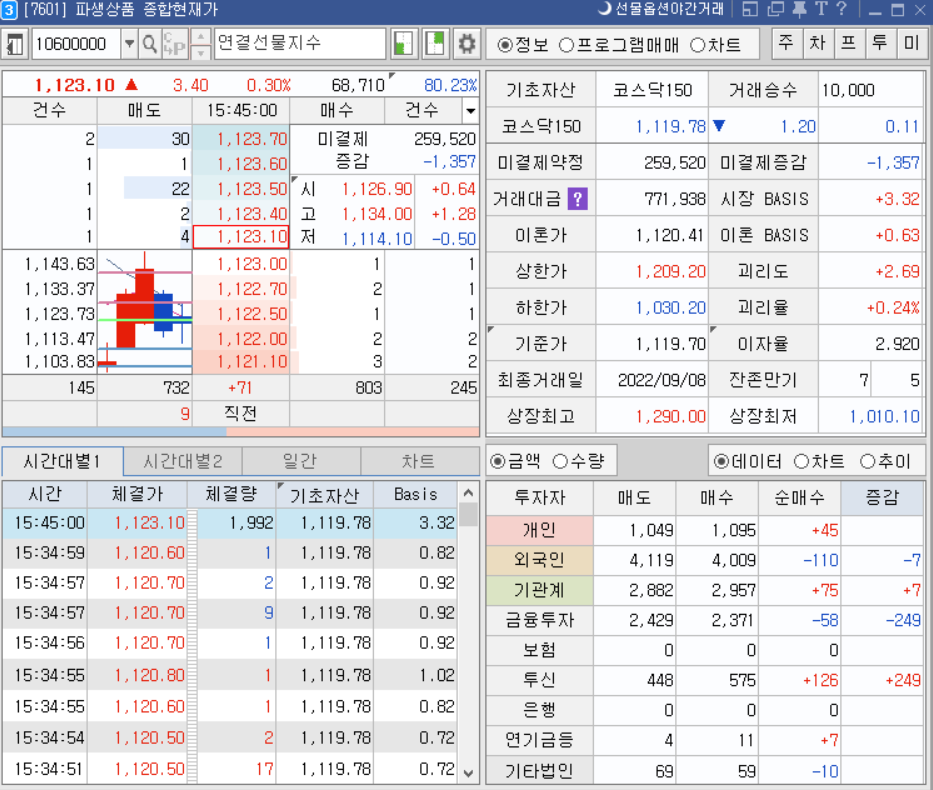
Task: Open the dropdown arrow beside the 건수 header
Action: pos(471,111)
